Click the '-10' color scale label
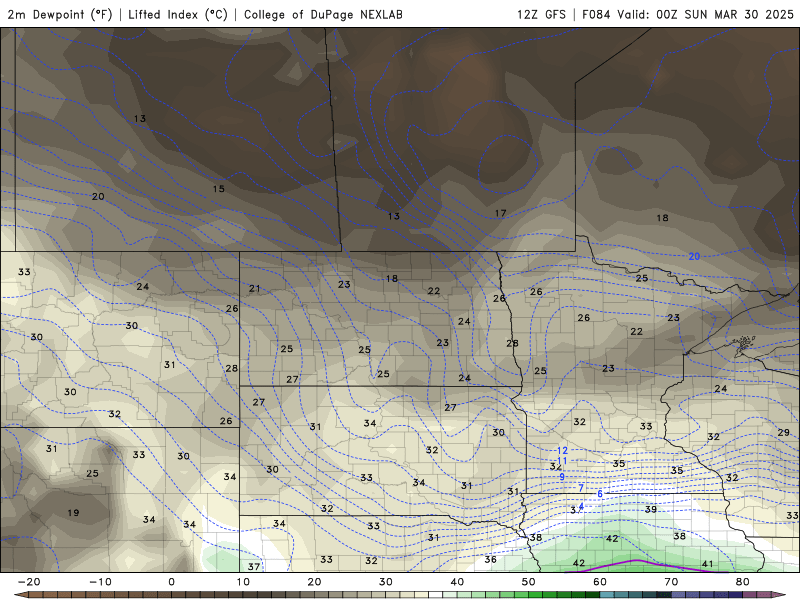The image size is (800, 600). click(100, 582)
